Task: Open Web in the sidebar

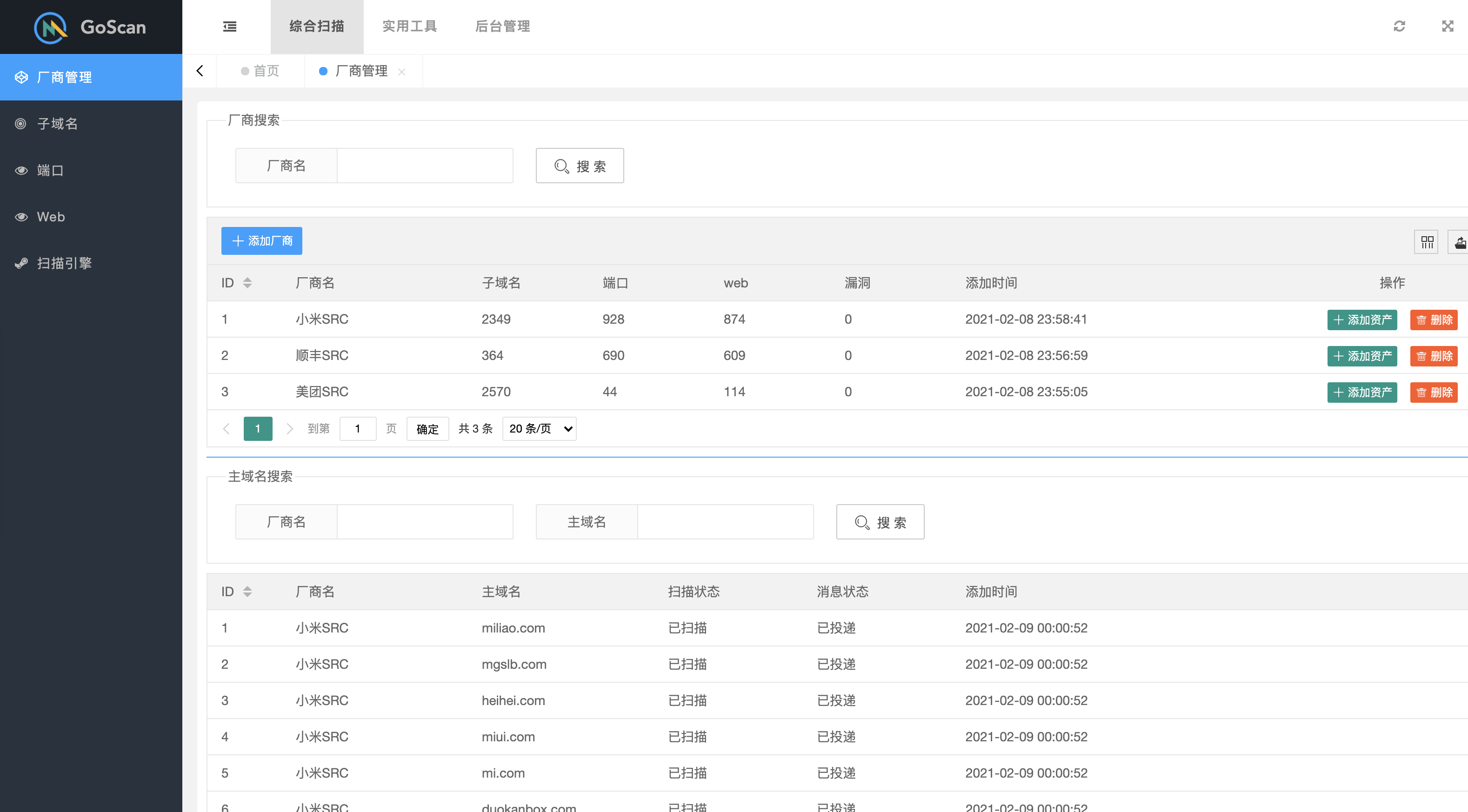Action: pyautogui.click(x=91, y=217)
